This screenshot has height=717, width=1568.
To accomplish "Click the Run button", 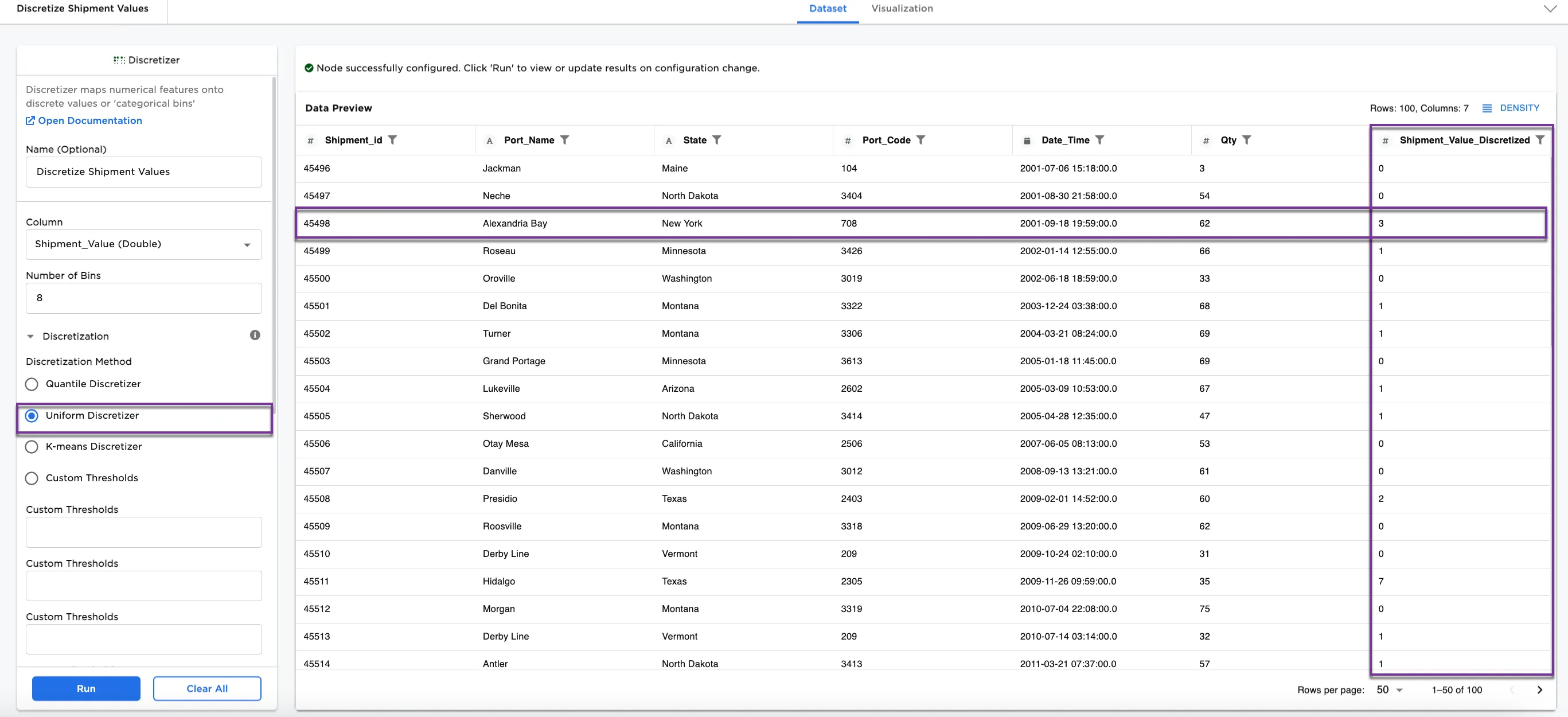I will click(x=86, y=688).
